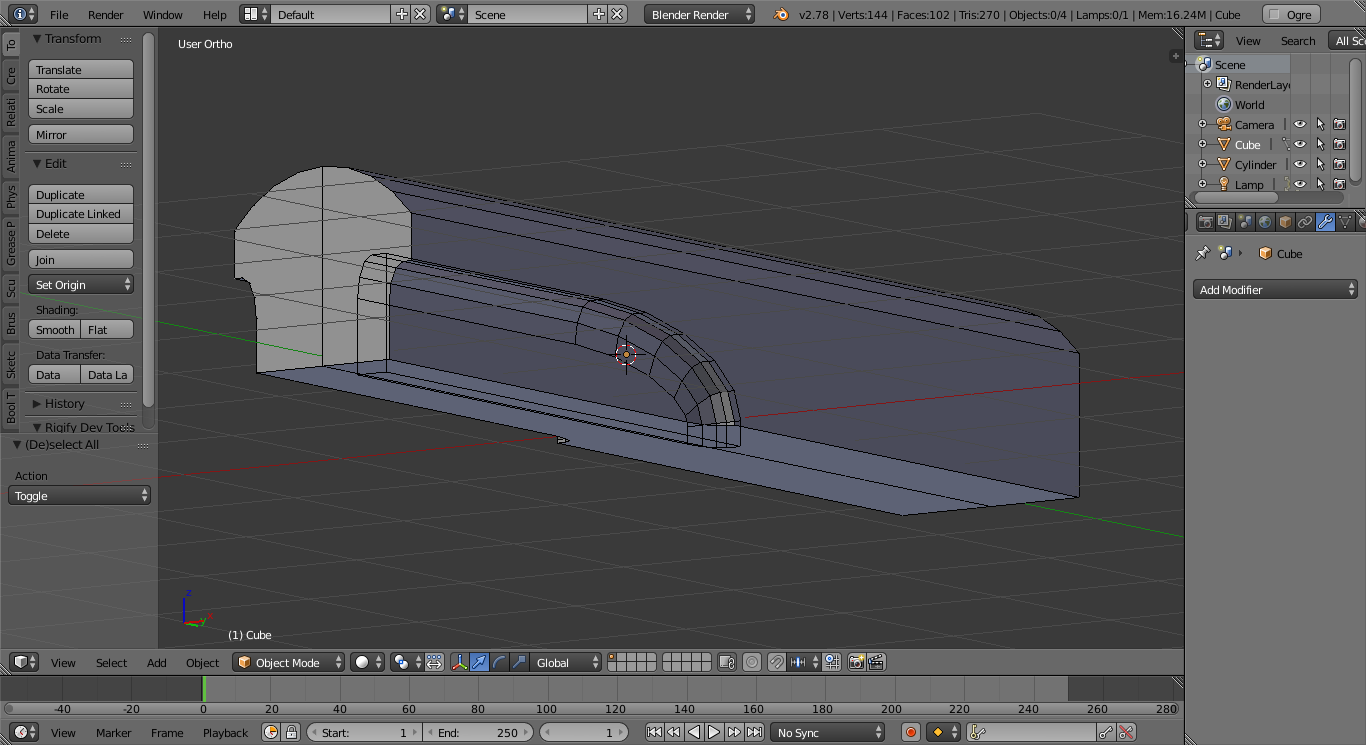Click the play animation button in timeline
Viewport: 1366px width, 745px height.
(x=714, y=732)
